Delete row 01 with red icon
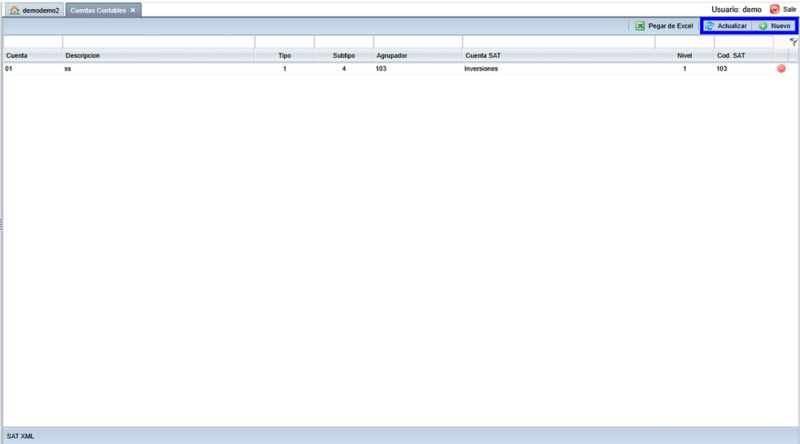The image size is (800, 444). pyautogui.click(x=781, y=68)
